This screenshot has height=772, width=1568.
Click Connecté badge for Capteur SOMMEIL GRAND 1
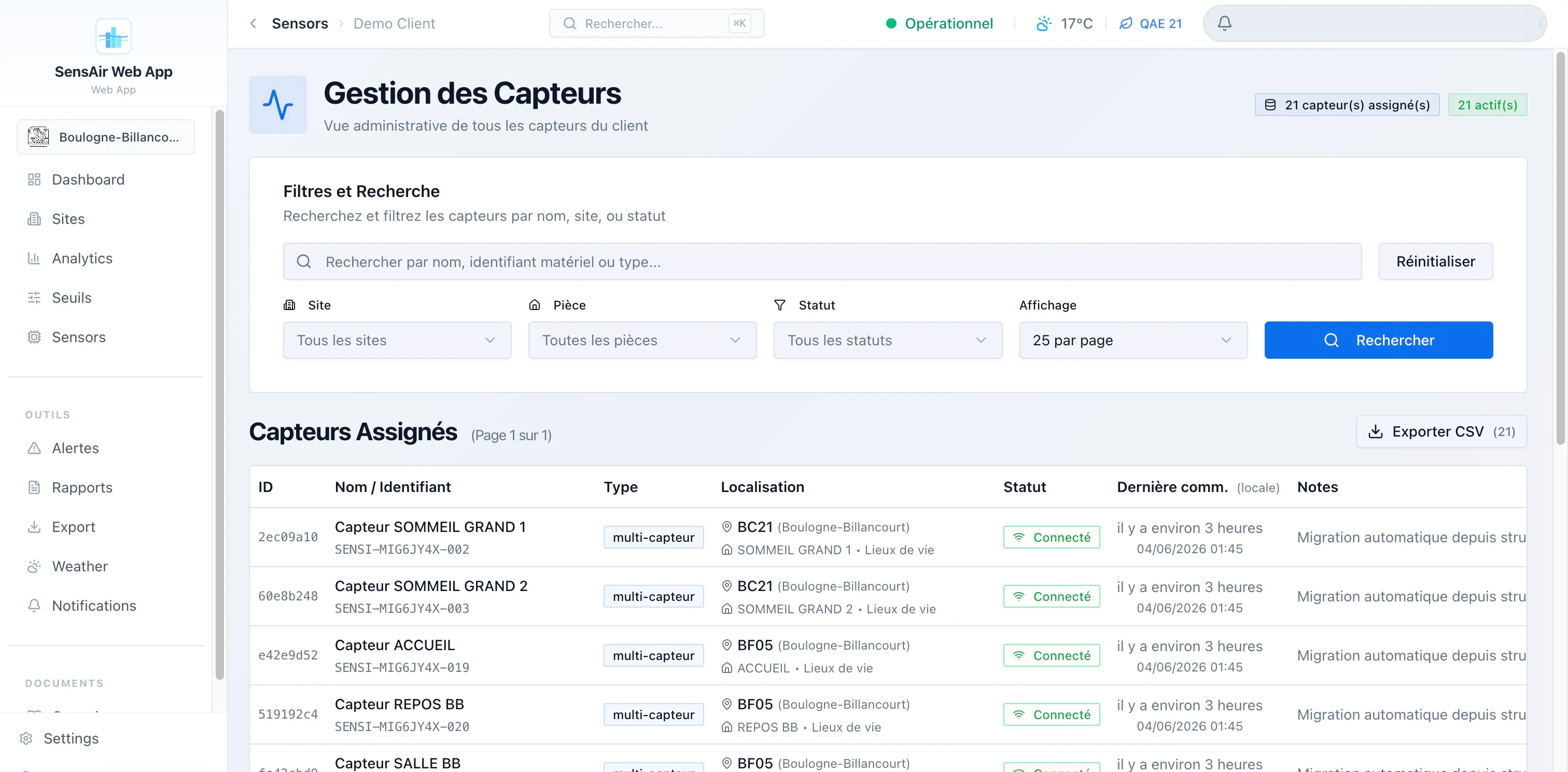pos(1051,538)
